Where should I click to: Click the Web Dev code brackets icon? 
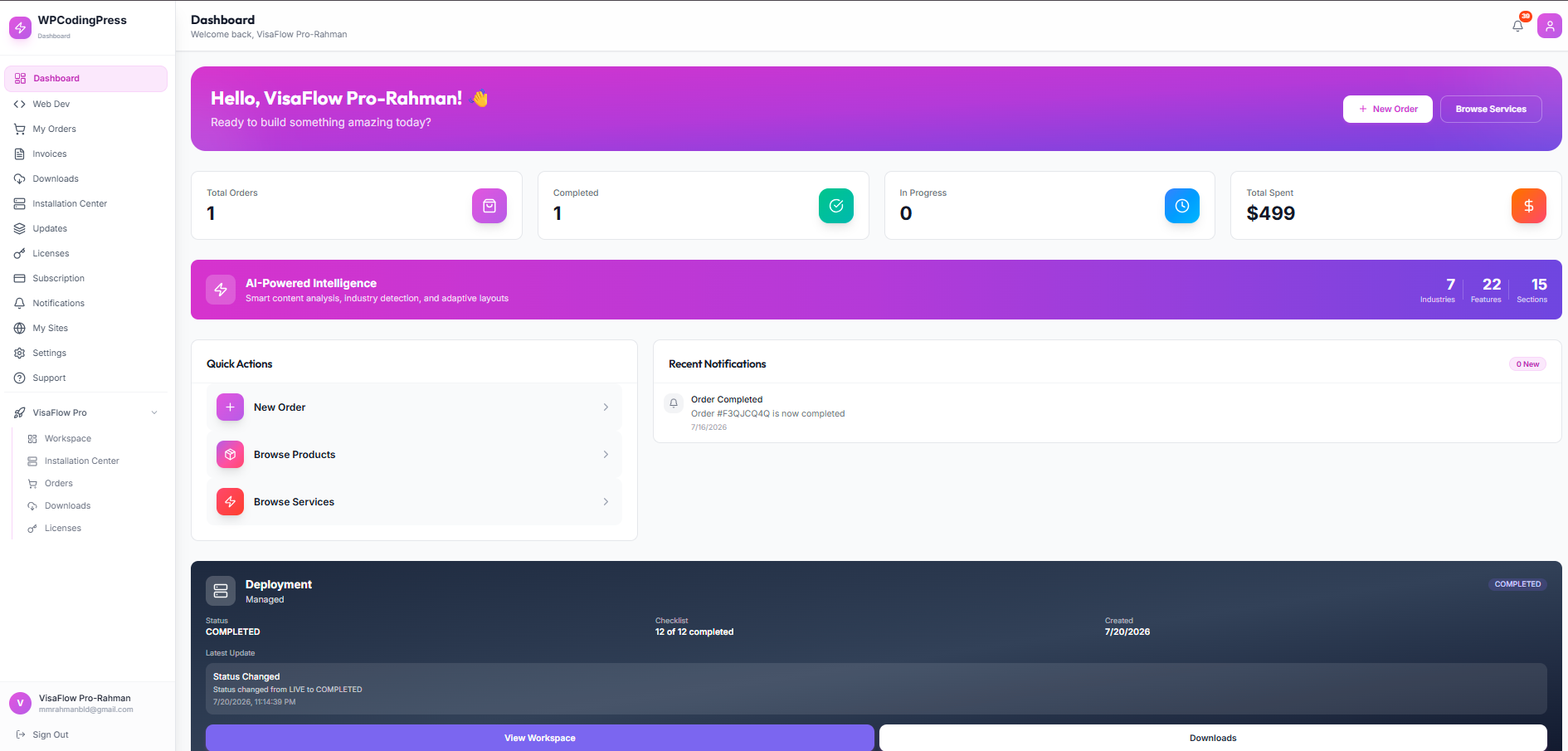20,105
